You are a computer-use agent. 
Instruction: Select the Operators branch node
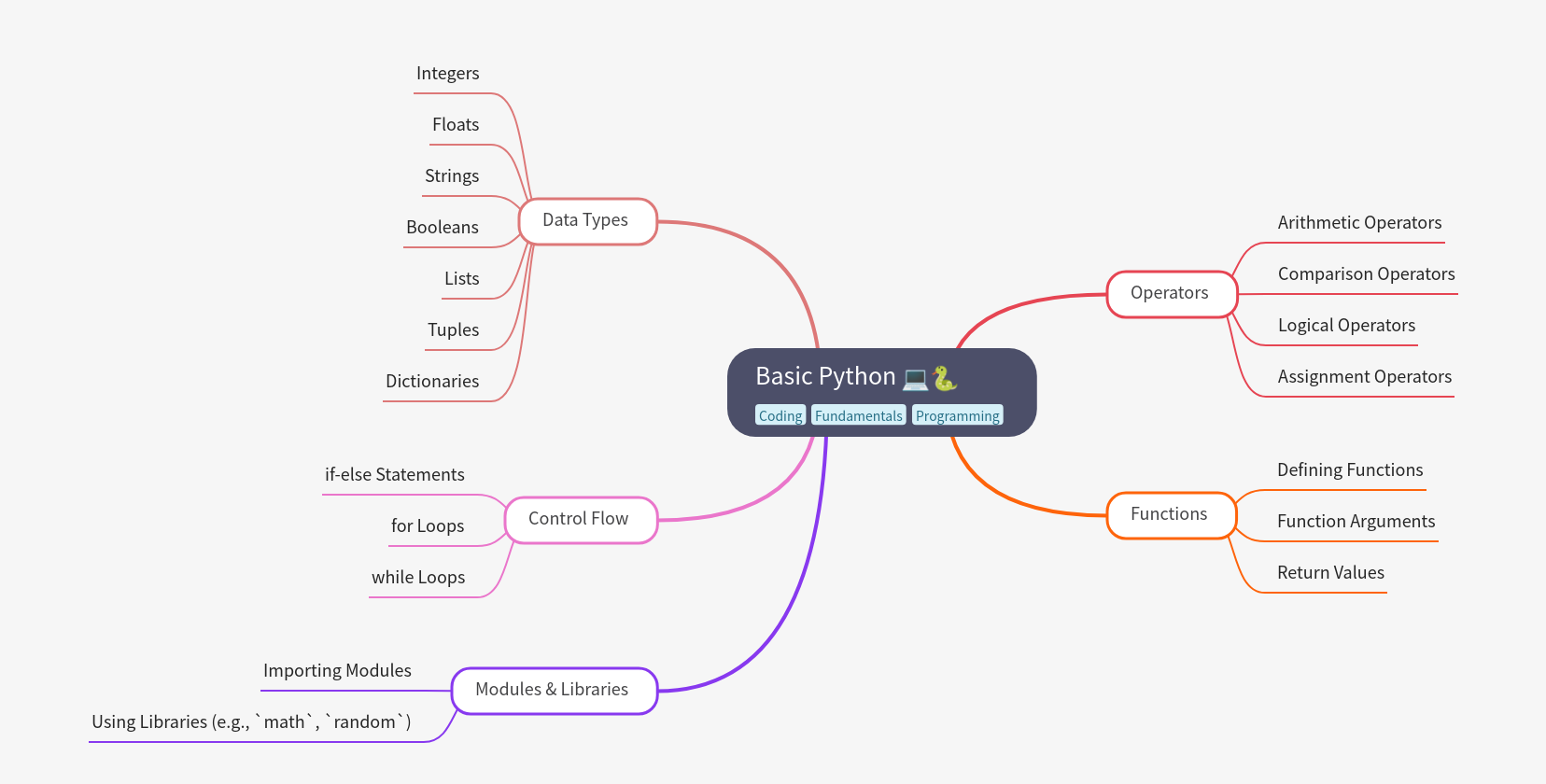coord(1171,294)
